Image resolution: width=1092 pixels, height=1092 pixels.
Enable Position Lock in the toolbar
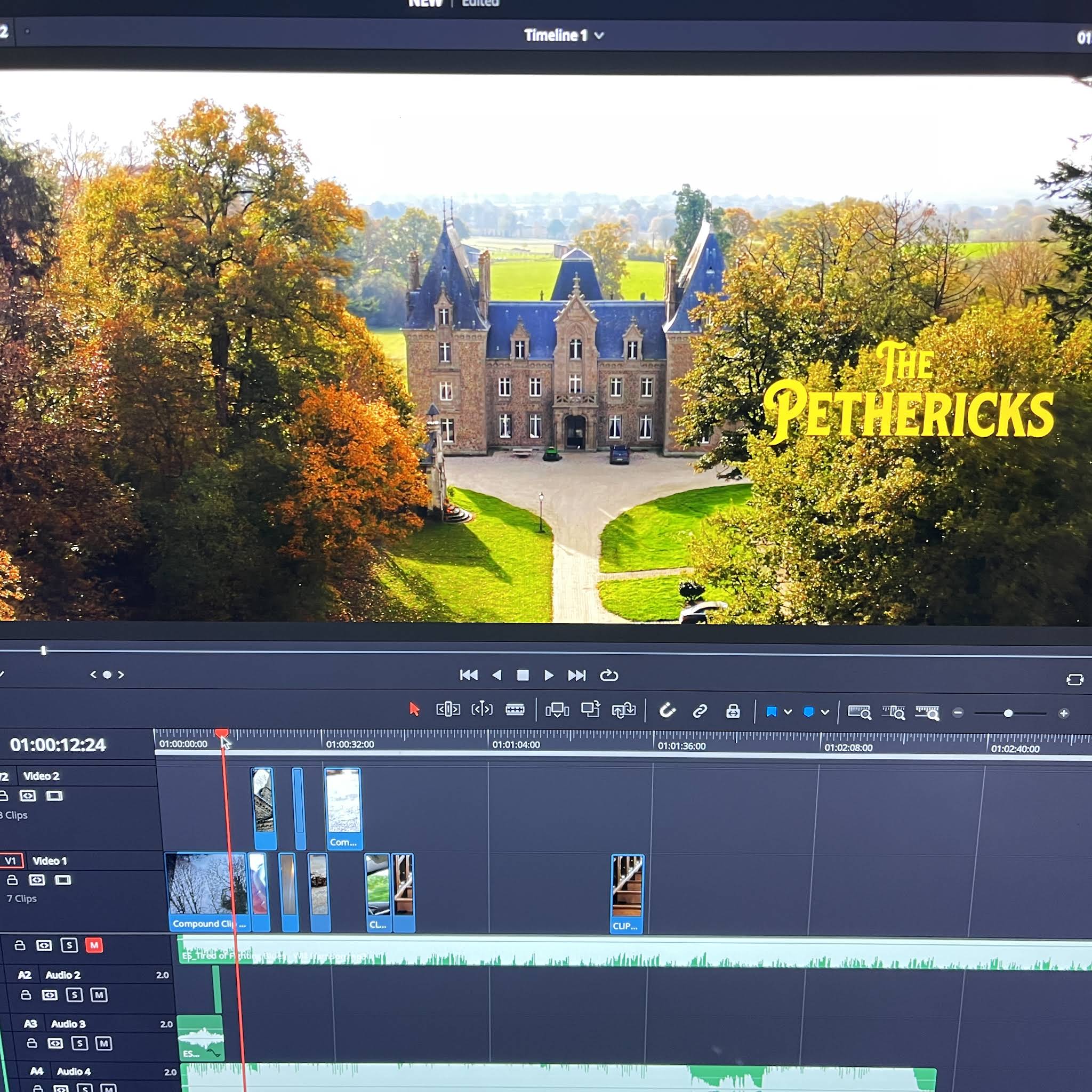click(x=733, y=711)
